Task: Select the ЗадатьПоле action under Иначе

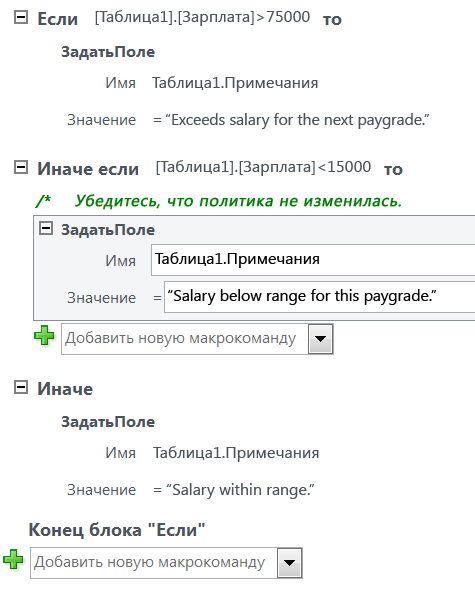Action: pyautogui.click(x=108, y=422)
